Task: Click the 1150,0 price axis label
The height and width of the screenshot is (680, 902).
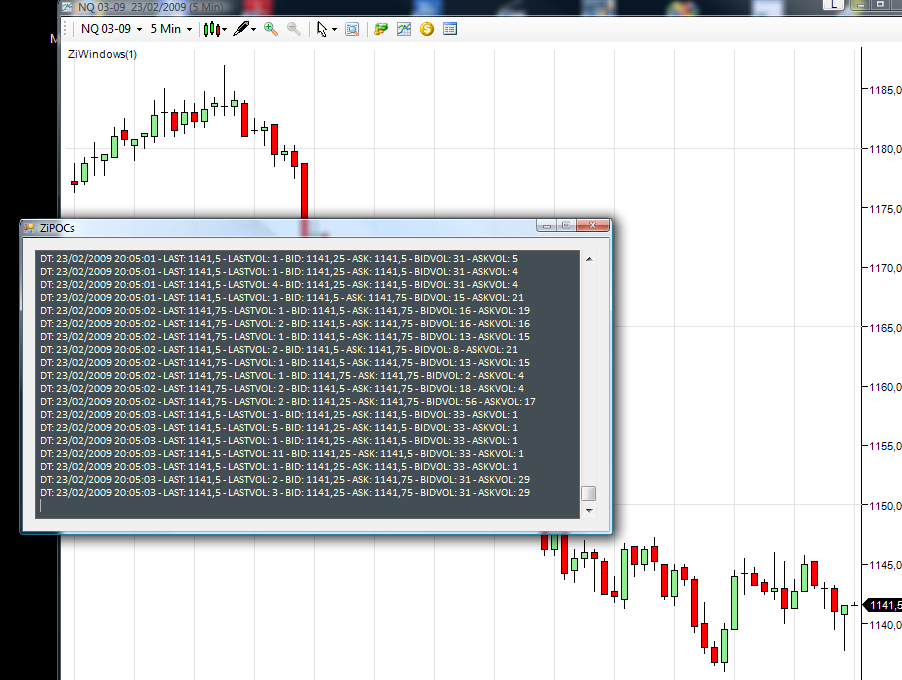Action: tap(885, 506)
